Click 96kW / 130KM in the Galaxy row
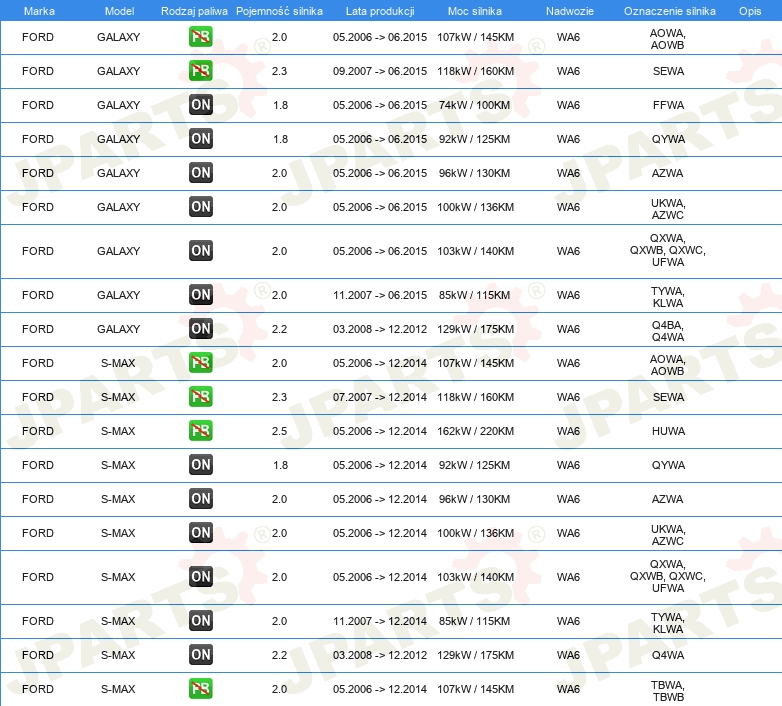This screenshot has height=706, width=782. 474,174
